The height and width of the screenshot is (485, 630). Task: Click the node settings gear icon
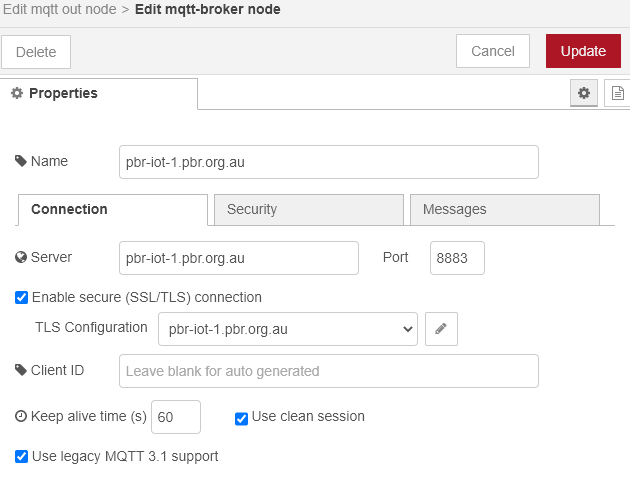click(583, 93)
